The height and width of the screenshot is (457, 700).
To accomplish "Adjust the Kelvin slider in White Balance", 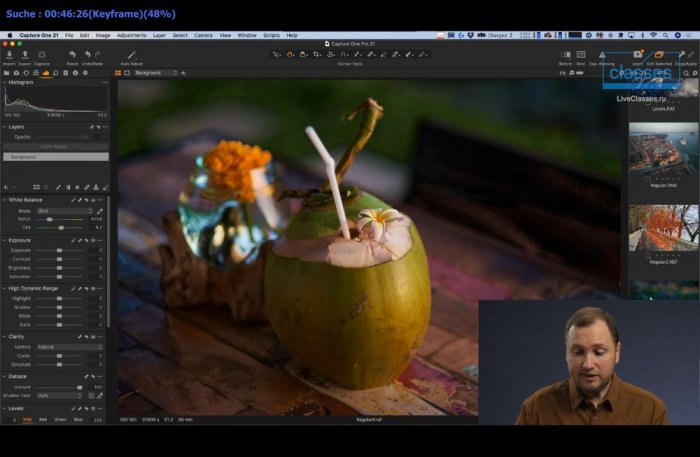I will (x=51, y=219).
